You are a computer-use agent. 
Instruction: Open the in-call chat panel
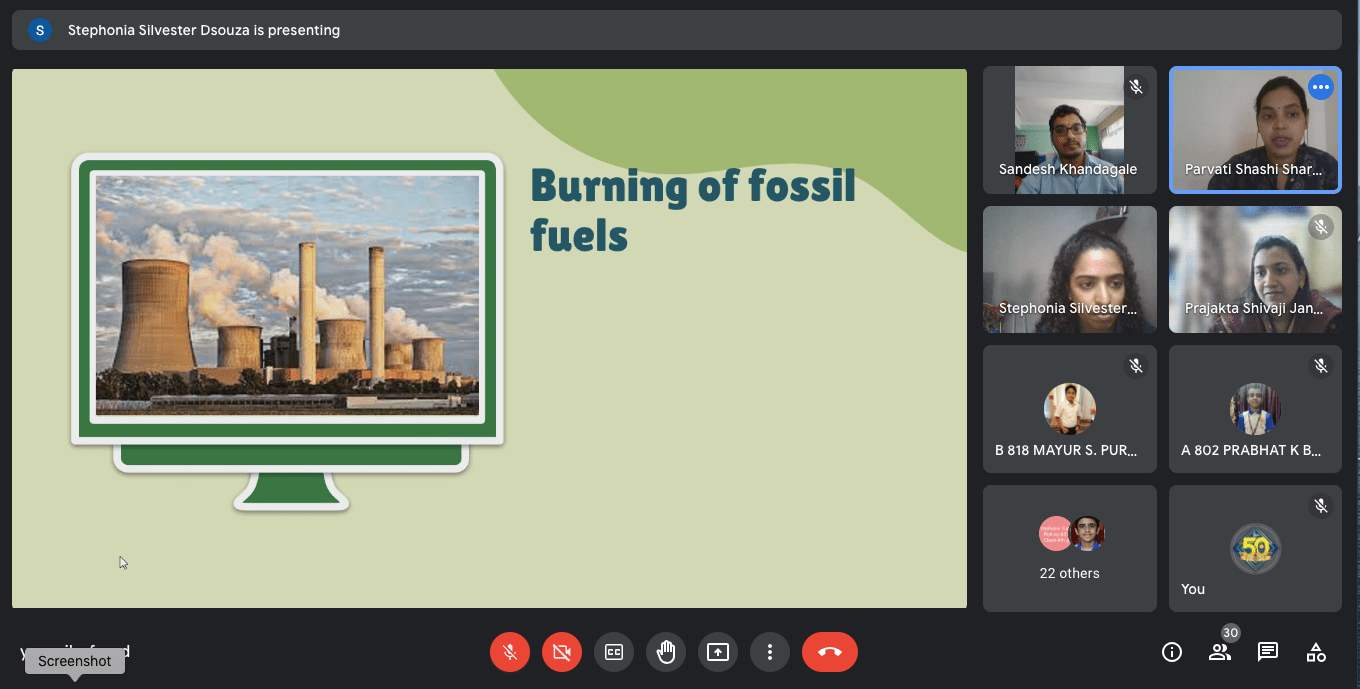click(1267, 651)
